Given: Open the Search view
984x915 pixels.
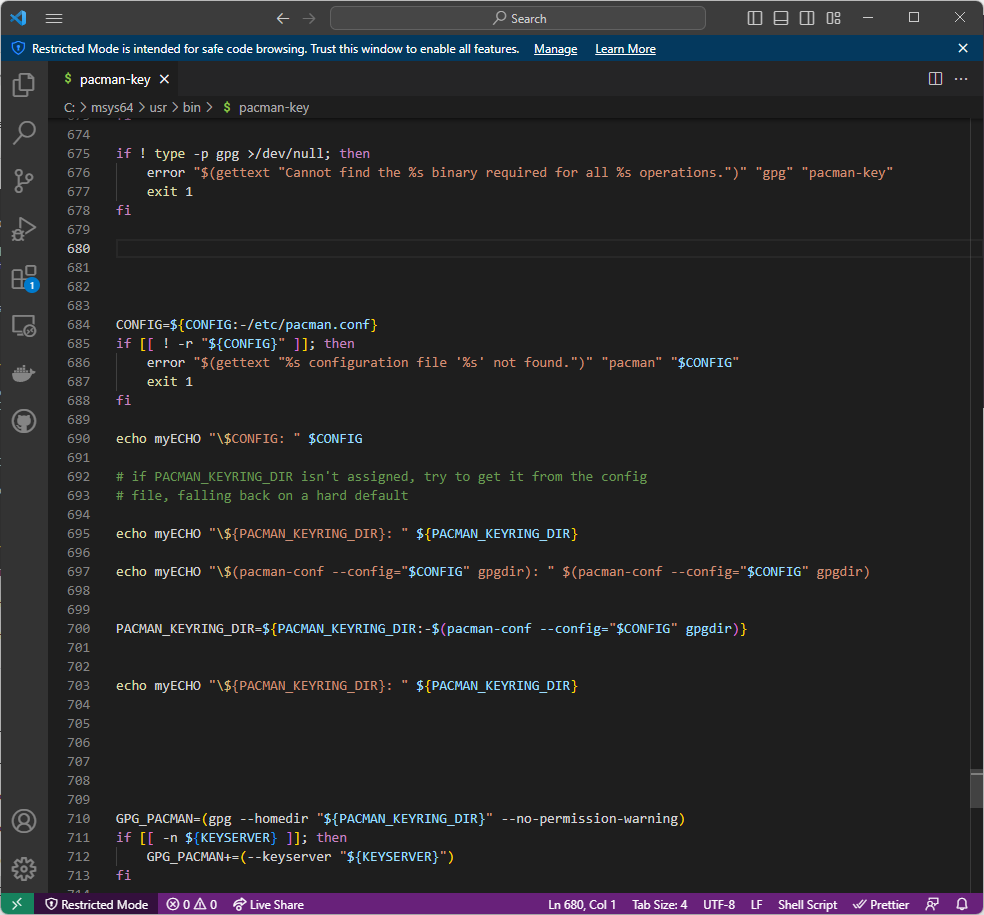Looking at the screenshot, I should 22,133.
